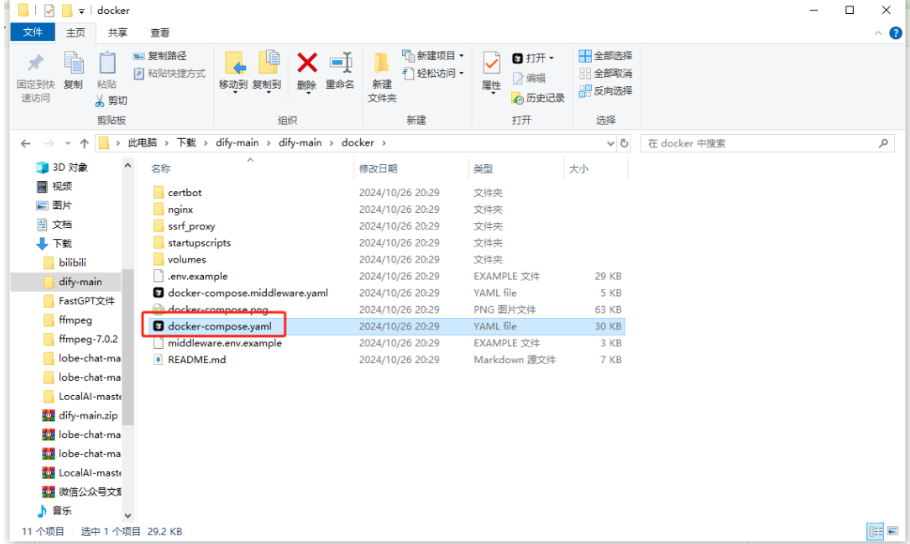
Task: Open Easy access (轻松访问) dropdown
Action: tap(433, 73)
